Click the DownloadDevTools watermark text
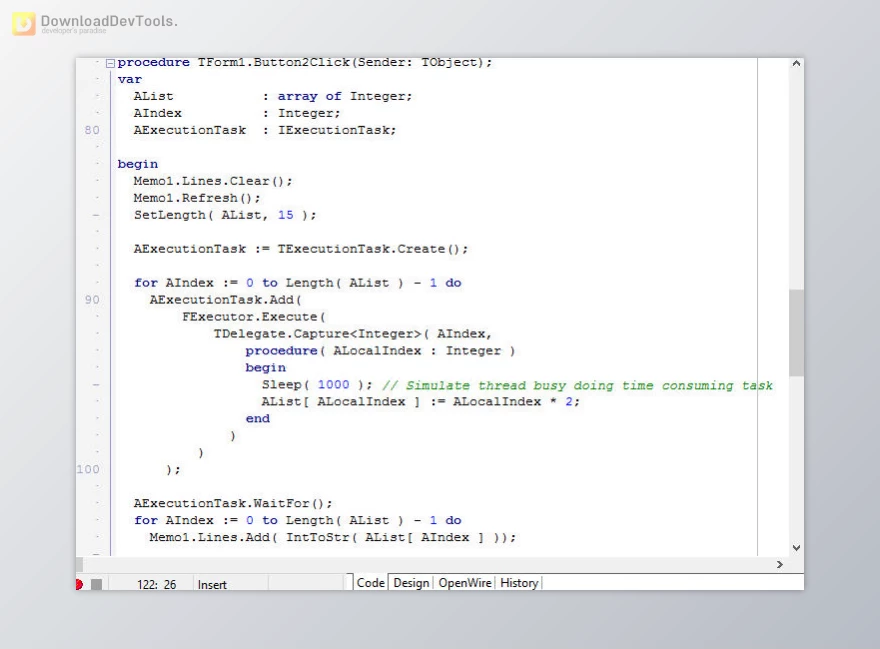The image size is (880, 649). (x=109, y=21)
